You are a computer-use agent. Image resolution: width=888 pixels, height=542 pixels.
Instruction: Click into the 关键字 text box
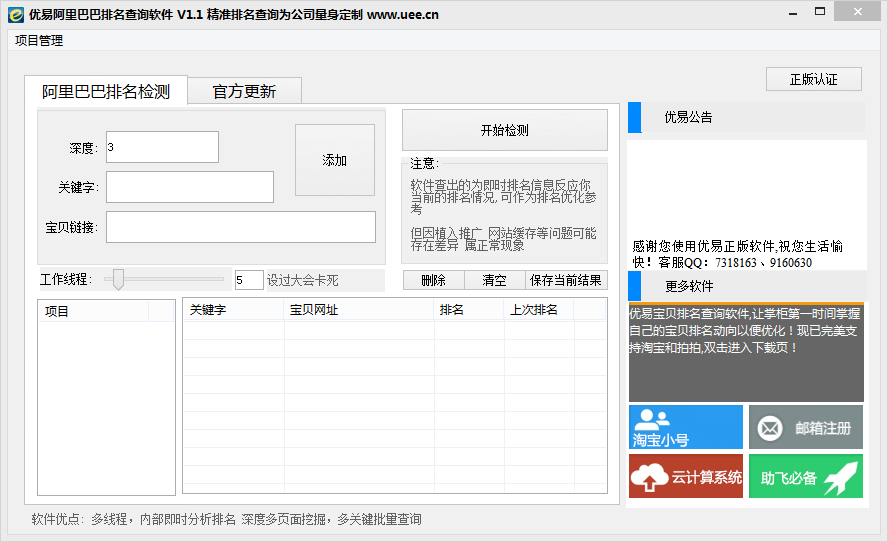pos(190,187)
